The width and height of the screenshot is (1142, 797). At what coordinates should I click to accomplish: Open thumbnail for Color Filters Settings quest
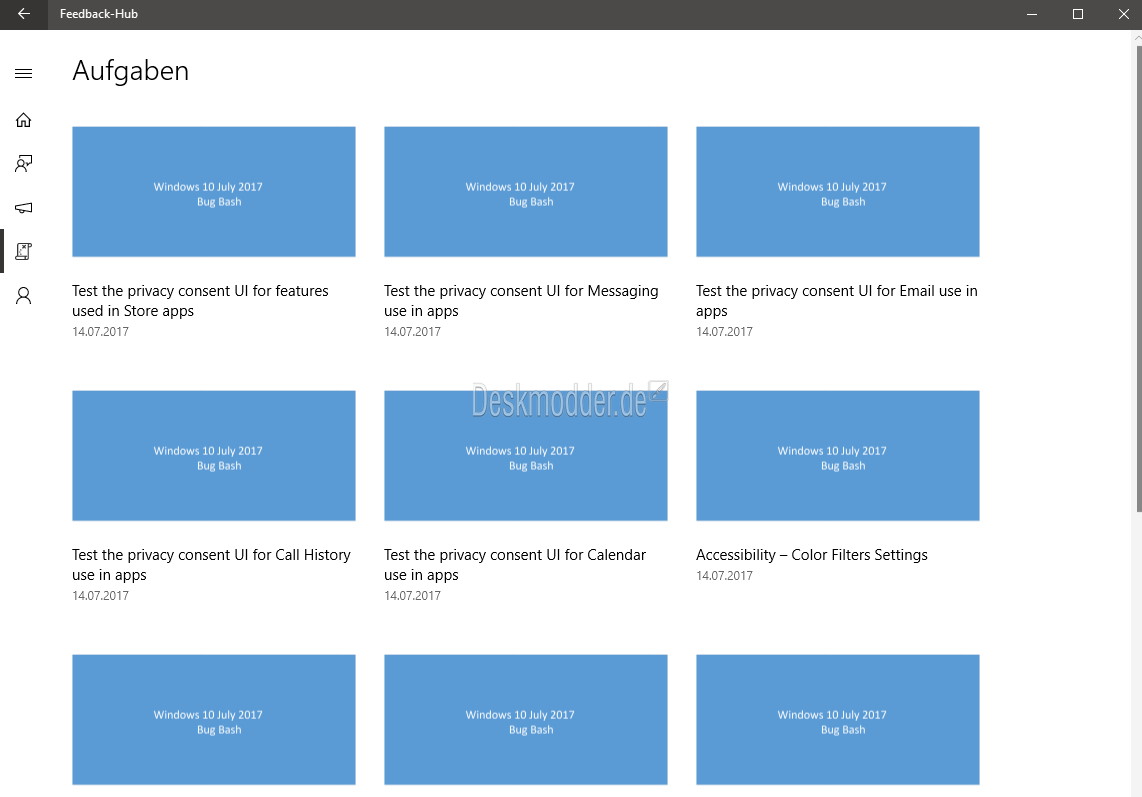tap(838, 455)
